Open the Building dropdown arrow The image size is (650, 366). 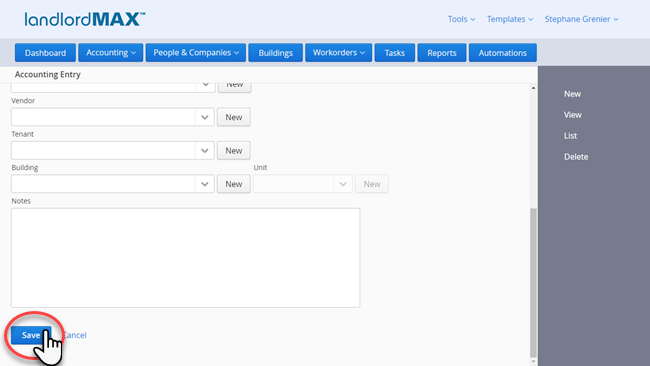(205, 184)
